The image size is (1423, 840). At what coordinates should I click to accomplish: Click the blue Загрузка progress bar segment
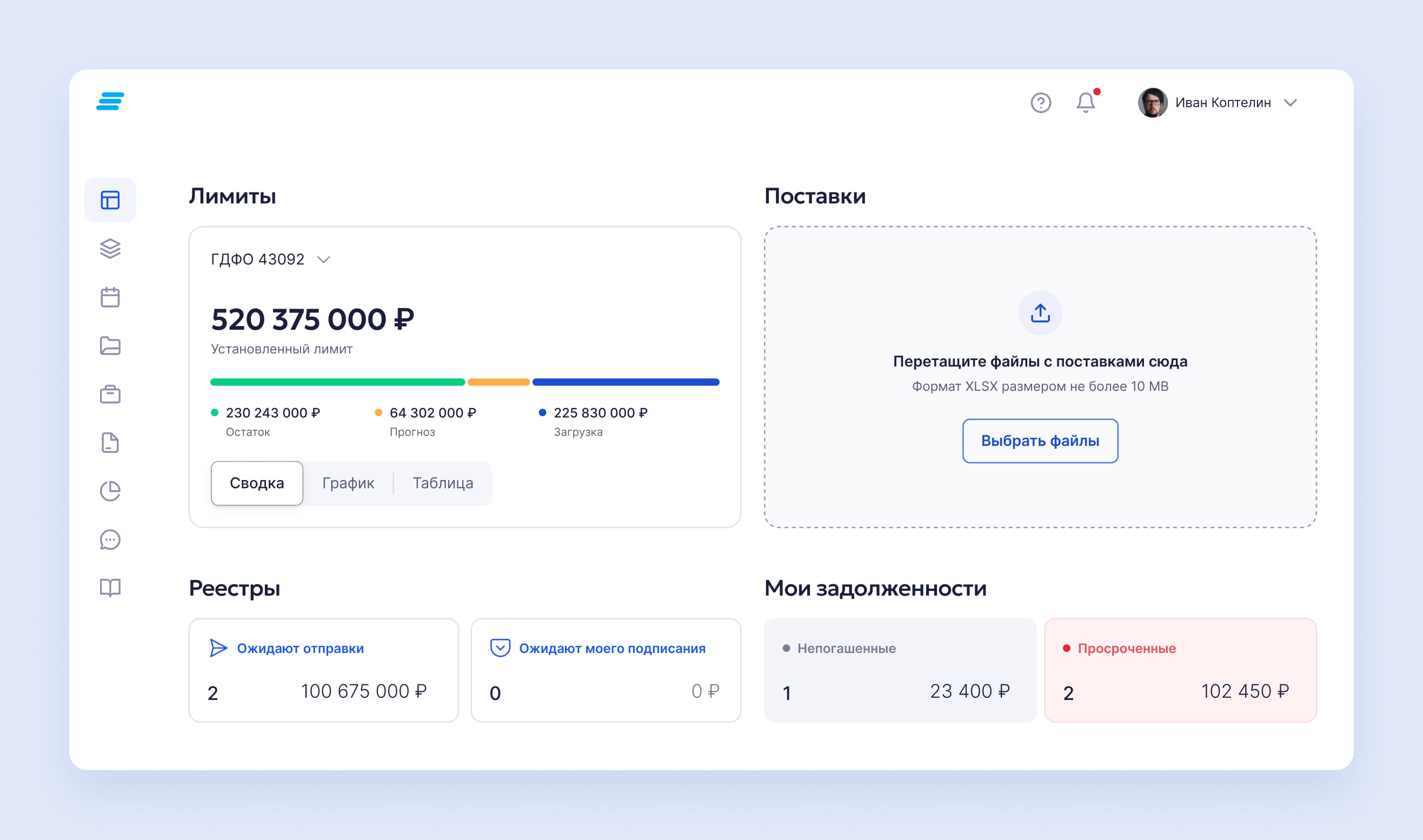click(626, 382)
